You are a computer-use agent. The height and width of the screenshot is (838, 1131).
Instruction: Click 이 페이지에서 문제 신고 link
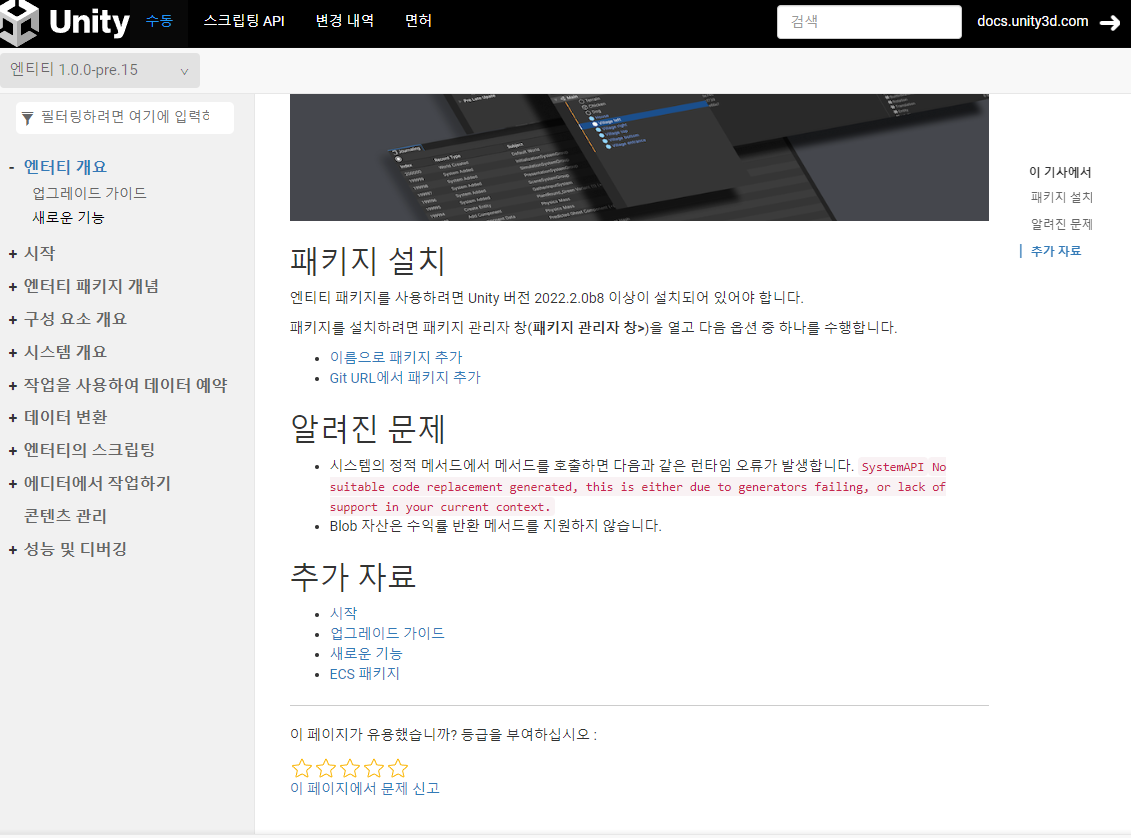click(x=365, y=788)
